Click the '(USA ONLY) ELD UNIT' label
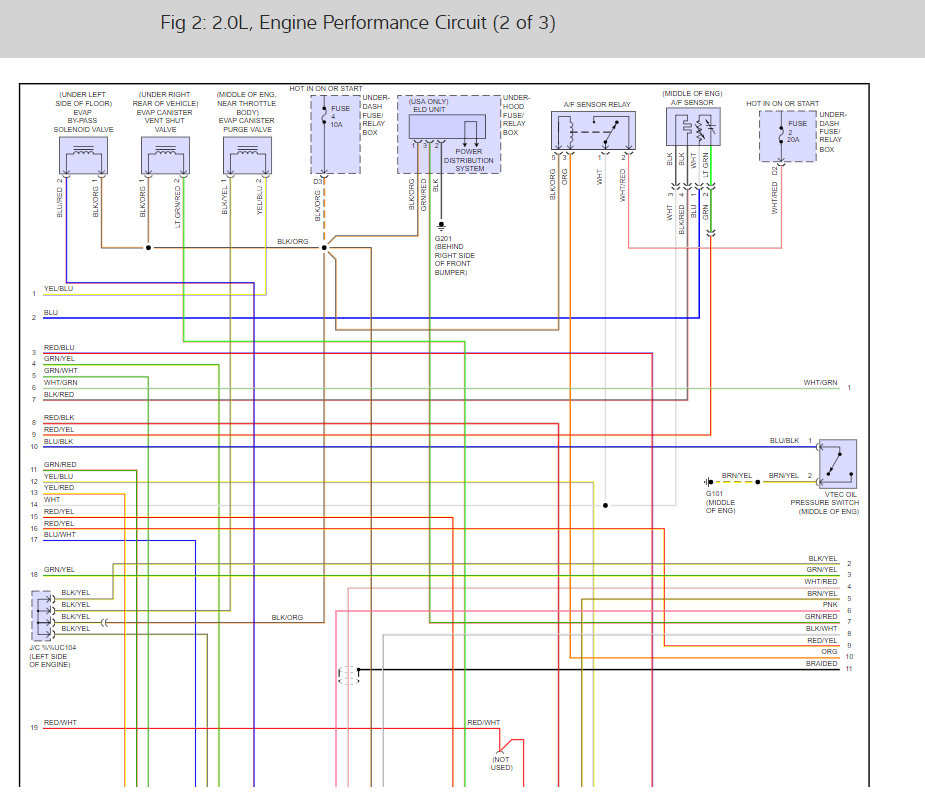 (429, 106)
